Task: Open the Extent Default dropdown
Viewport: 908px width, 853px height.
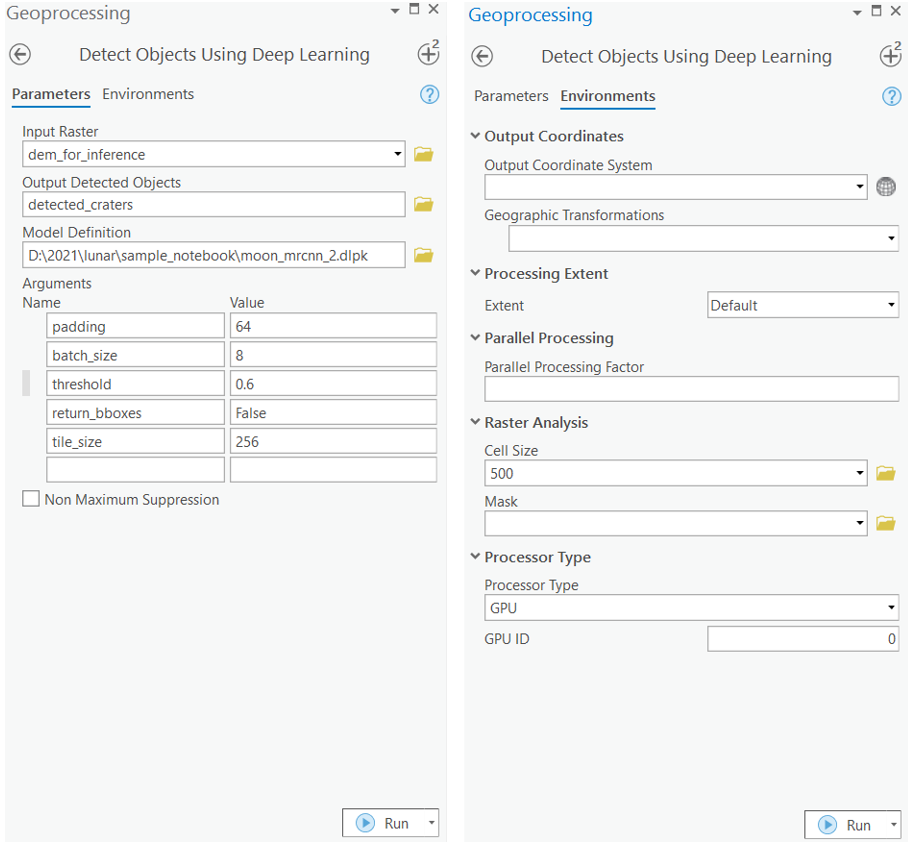Action: (x=891, y=305)
